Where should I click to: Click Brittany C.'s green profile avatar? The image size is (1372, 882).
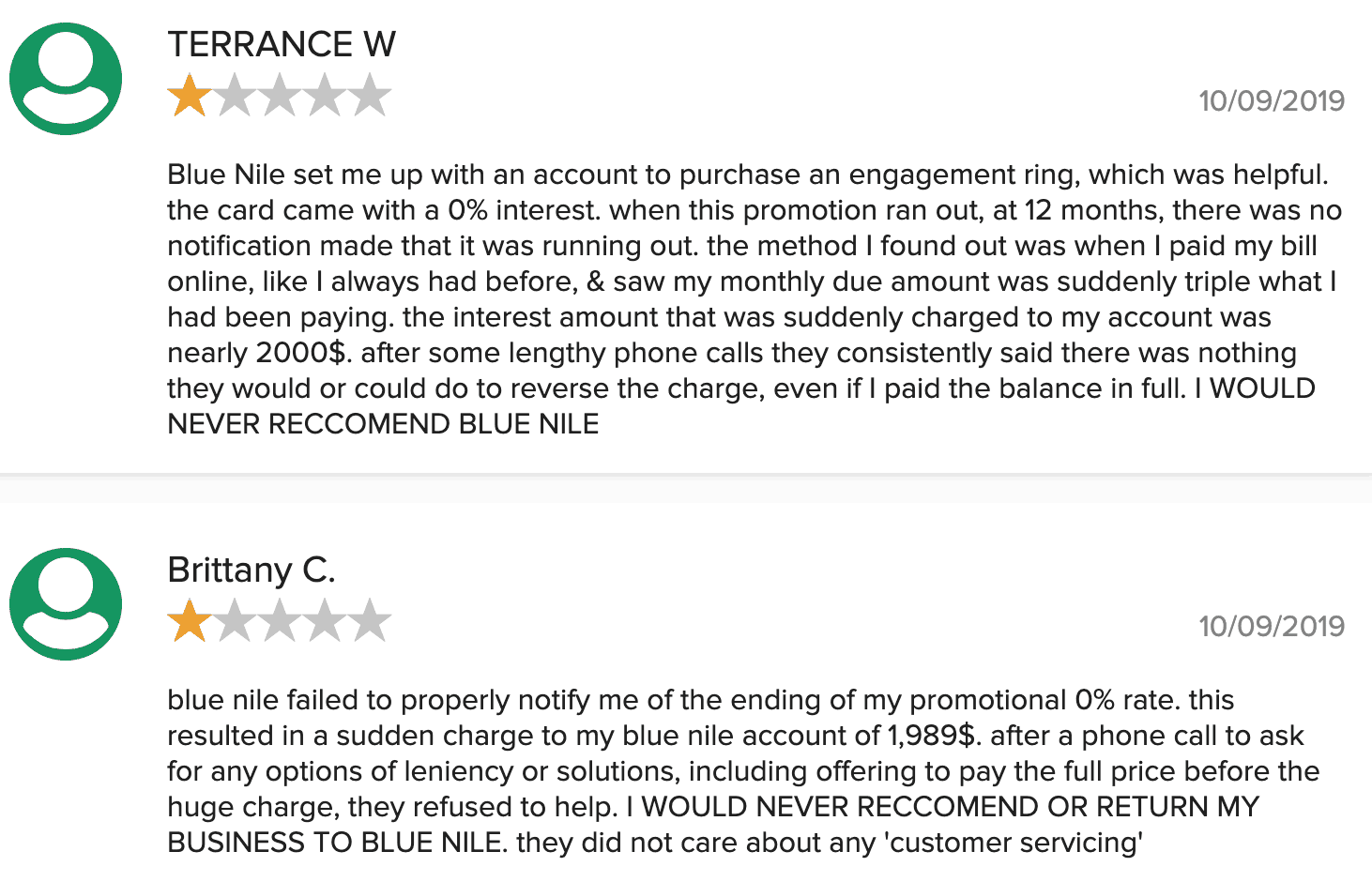(x=66, y=604)
